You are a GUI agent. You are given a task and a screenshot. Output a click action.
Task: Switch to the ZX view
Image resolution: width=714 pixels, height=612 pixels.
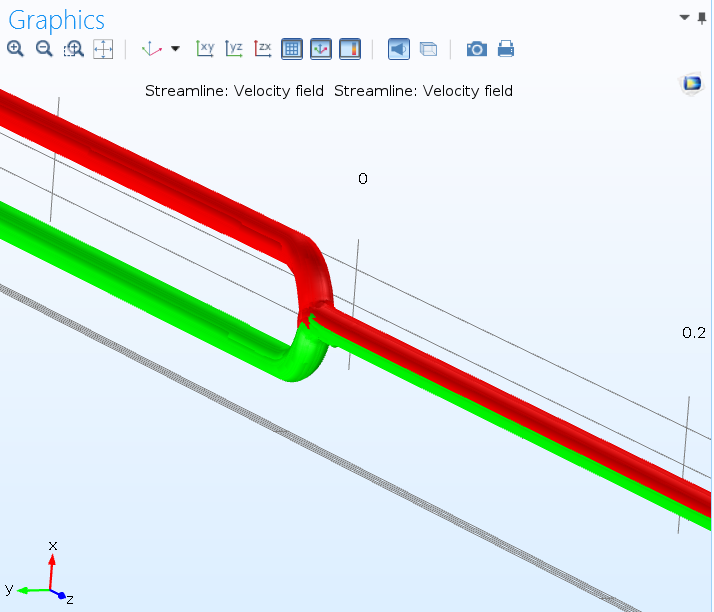(x=263, y=48)
